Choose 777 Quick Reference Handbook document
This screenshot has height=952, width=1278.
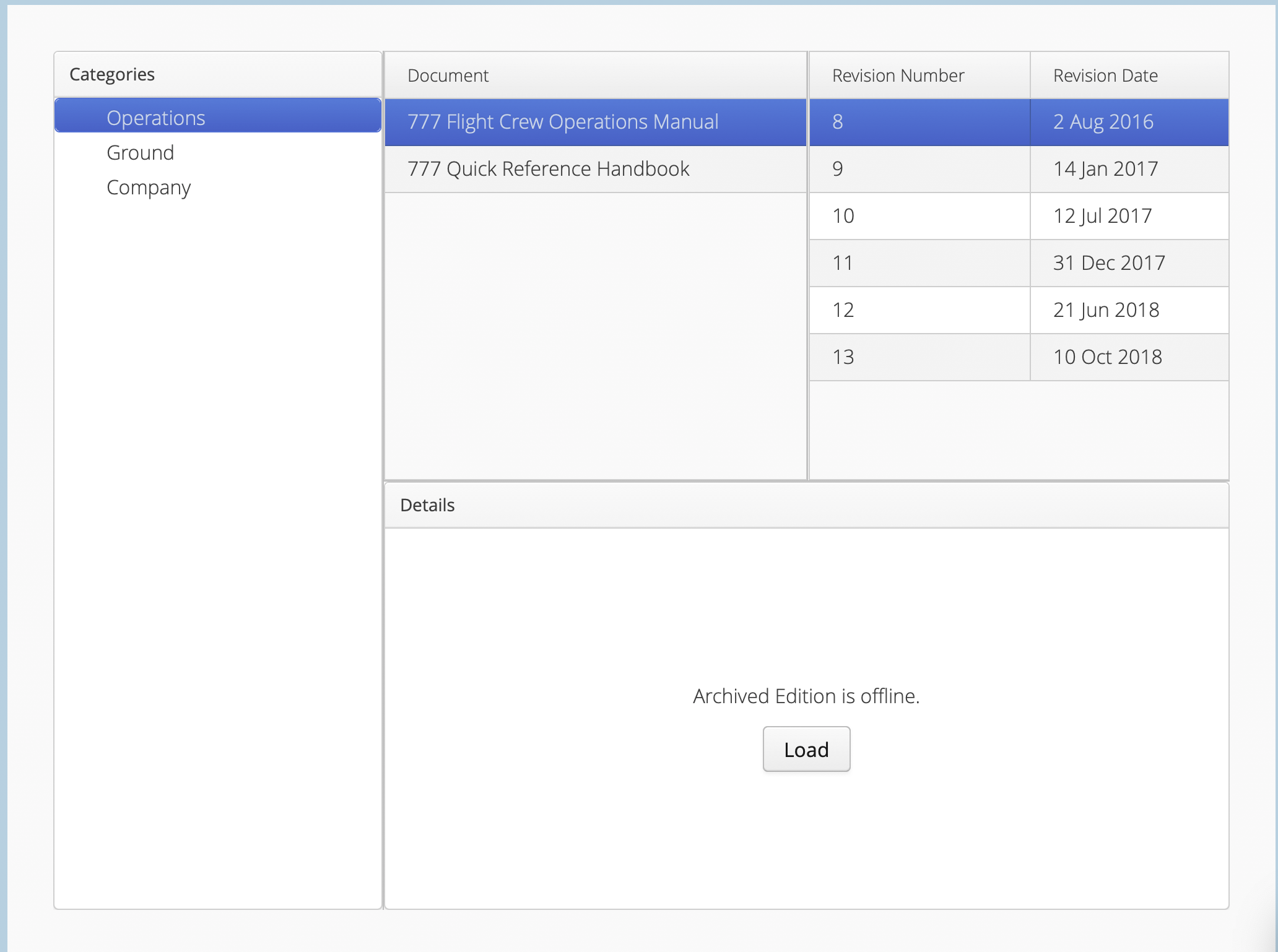pos(548,168)
